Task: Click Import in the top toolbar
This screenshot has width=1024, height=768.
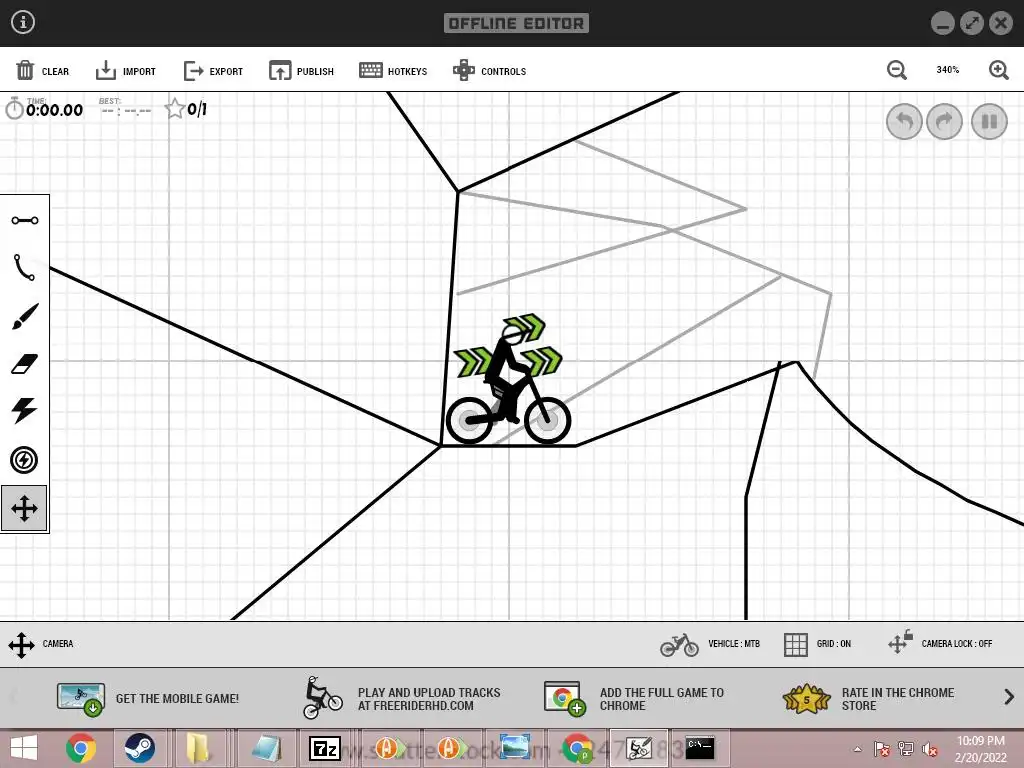Action: pyautogui.click(x=125, y=71)
